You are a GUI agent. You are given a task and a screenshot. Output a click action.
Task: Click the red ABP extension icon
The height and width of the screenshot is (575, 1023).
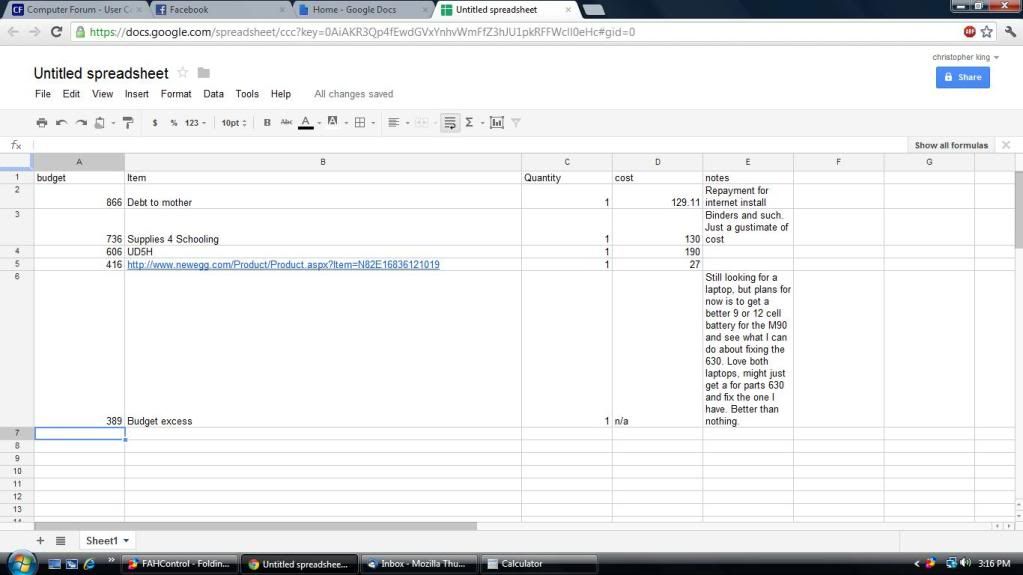click(x=970, y=31)
